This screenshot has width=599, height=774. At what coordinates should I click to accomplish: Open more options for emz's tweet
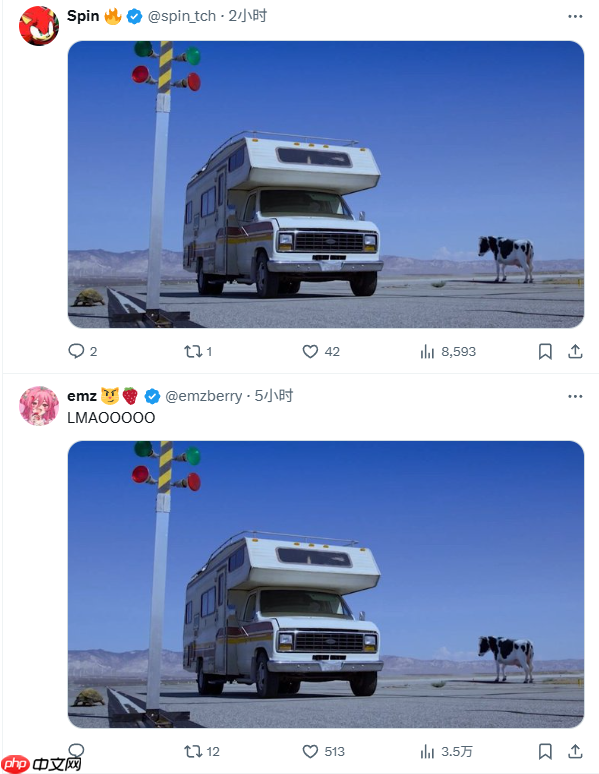[x=575, y=396]
